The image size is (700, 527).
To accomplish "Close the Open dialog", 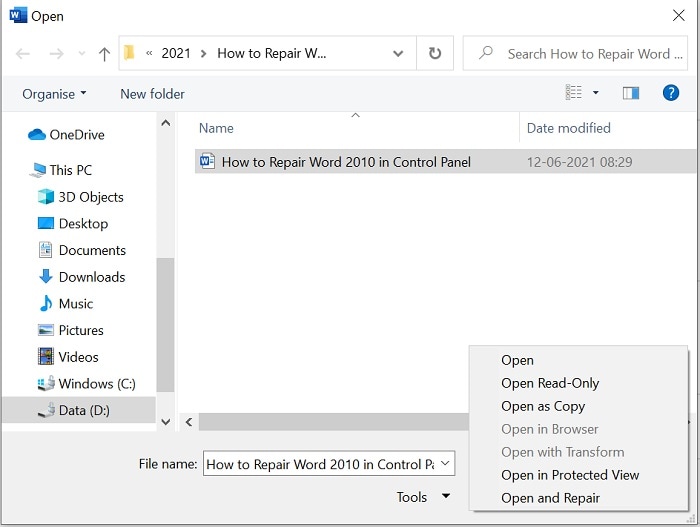I will (x=679, y=15).
